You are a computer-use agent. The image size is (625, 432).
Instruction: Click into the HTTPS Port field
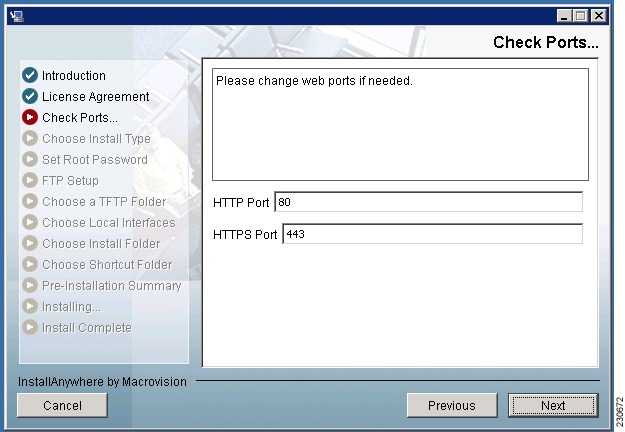pos(432,234)
